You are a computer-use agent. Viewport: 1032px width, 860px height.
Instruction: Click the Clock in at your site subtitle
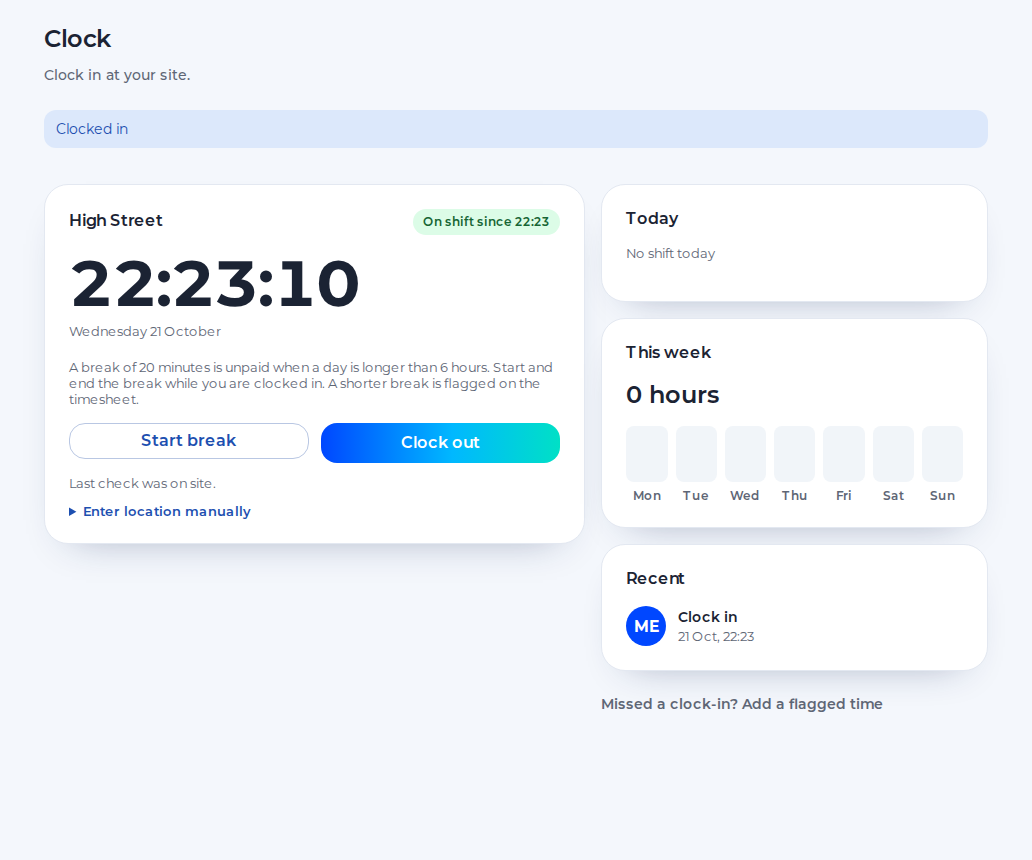(x=117, y=75)
